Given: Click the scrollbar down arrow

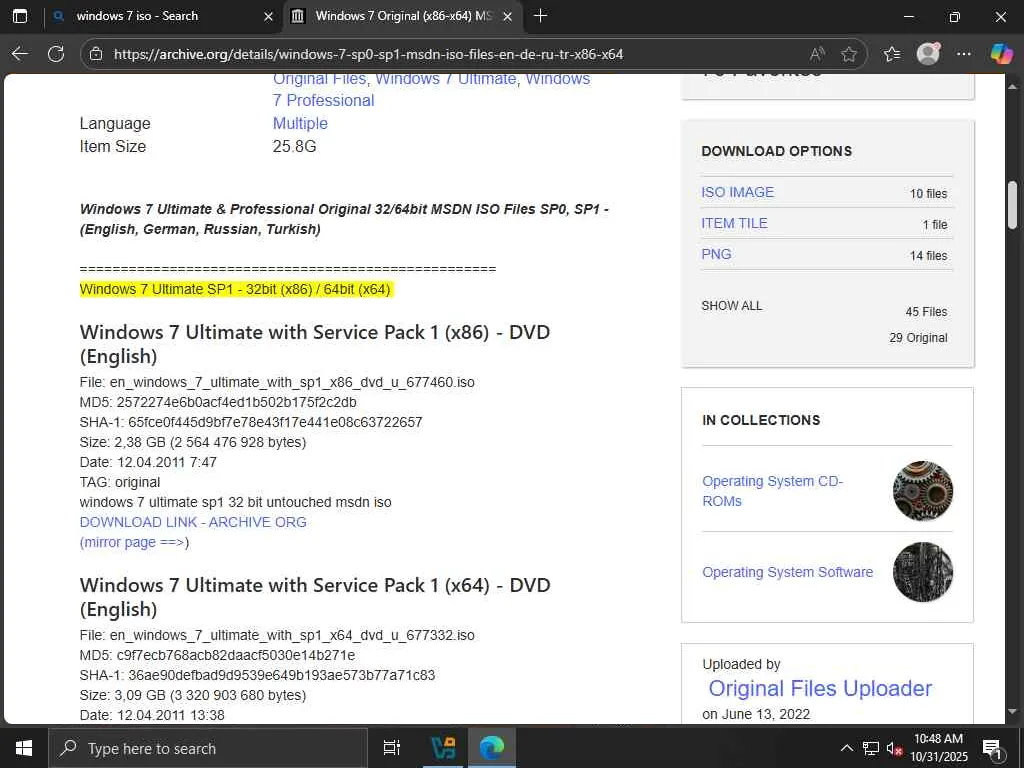Looking at the screenshot, I should (1012, 712).
